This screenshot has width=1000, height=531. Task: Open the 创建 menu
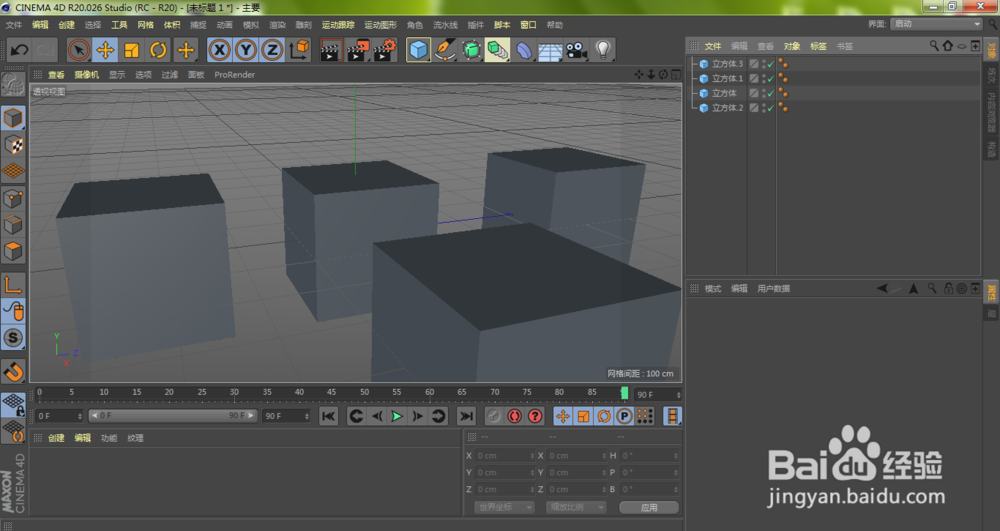[66, 25]
